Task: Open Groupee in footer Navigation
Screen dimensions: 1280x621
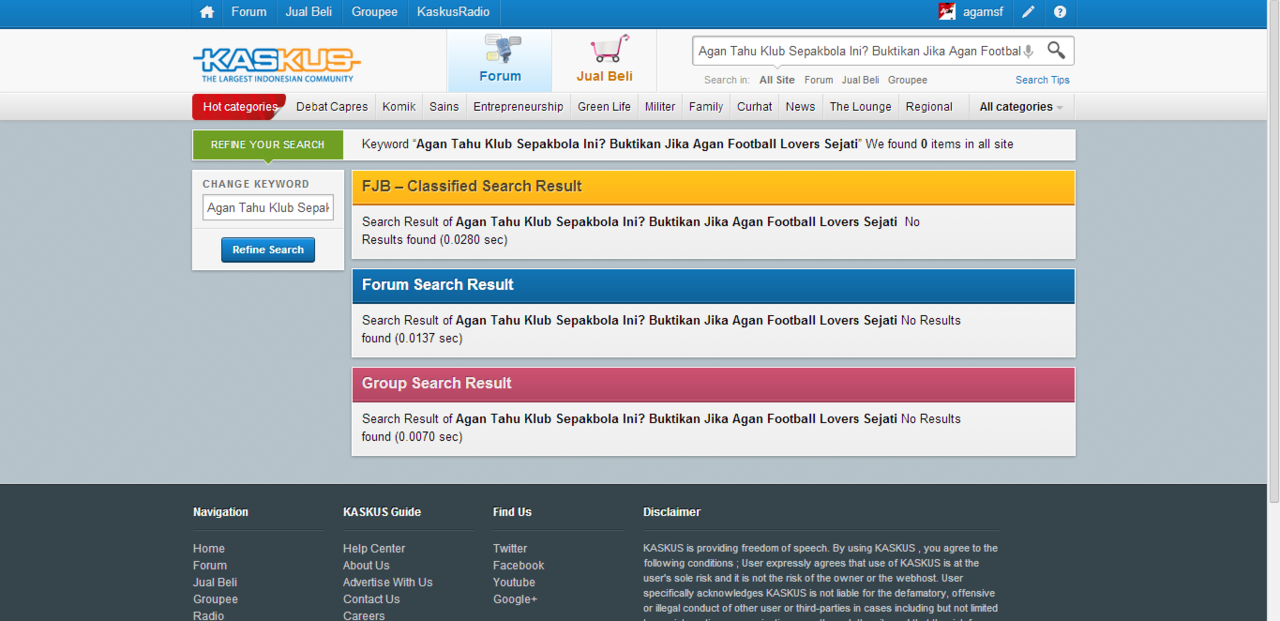Action: [215, 600]
